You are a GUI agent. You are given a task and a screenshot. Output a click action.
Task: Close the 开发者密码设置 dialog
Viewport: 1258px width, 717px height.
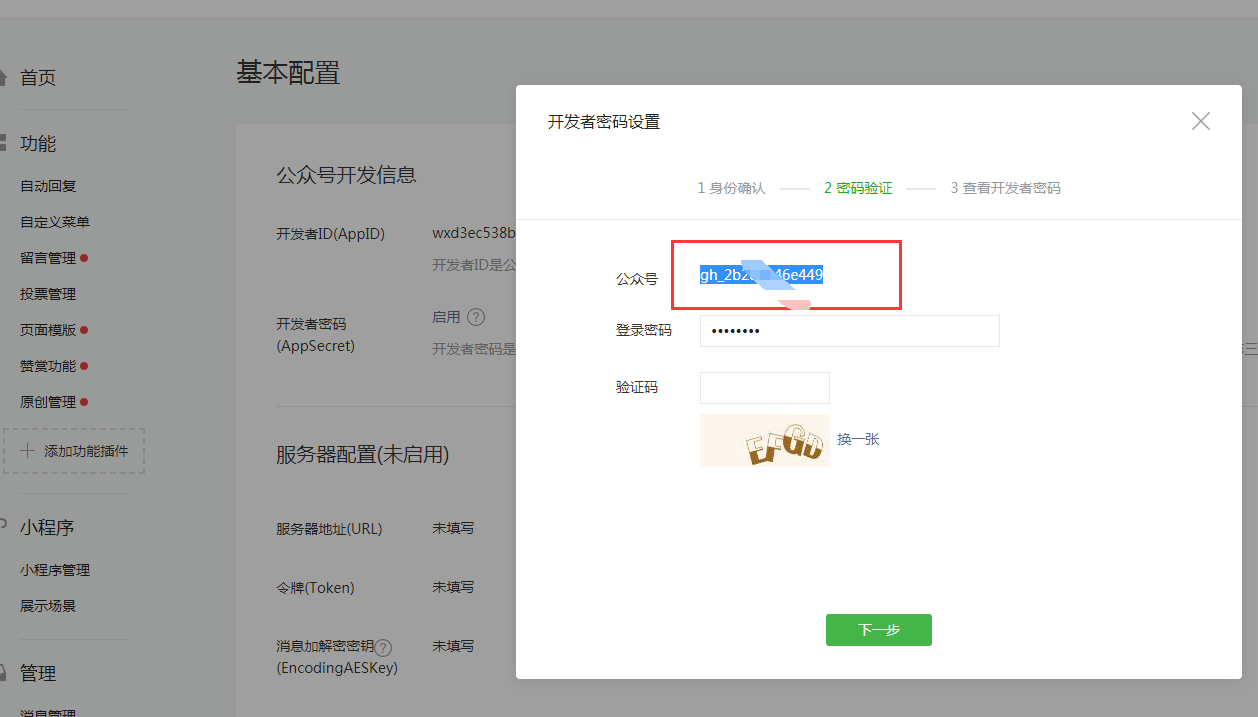click(x=1200, y=120)
